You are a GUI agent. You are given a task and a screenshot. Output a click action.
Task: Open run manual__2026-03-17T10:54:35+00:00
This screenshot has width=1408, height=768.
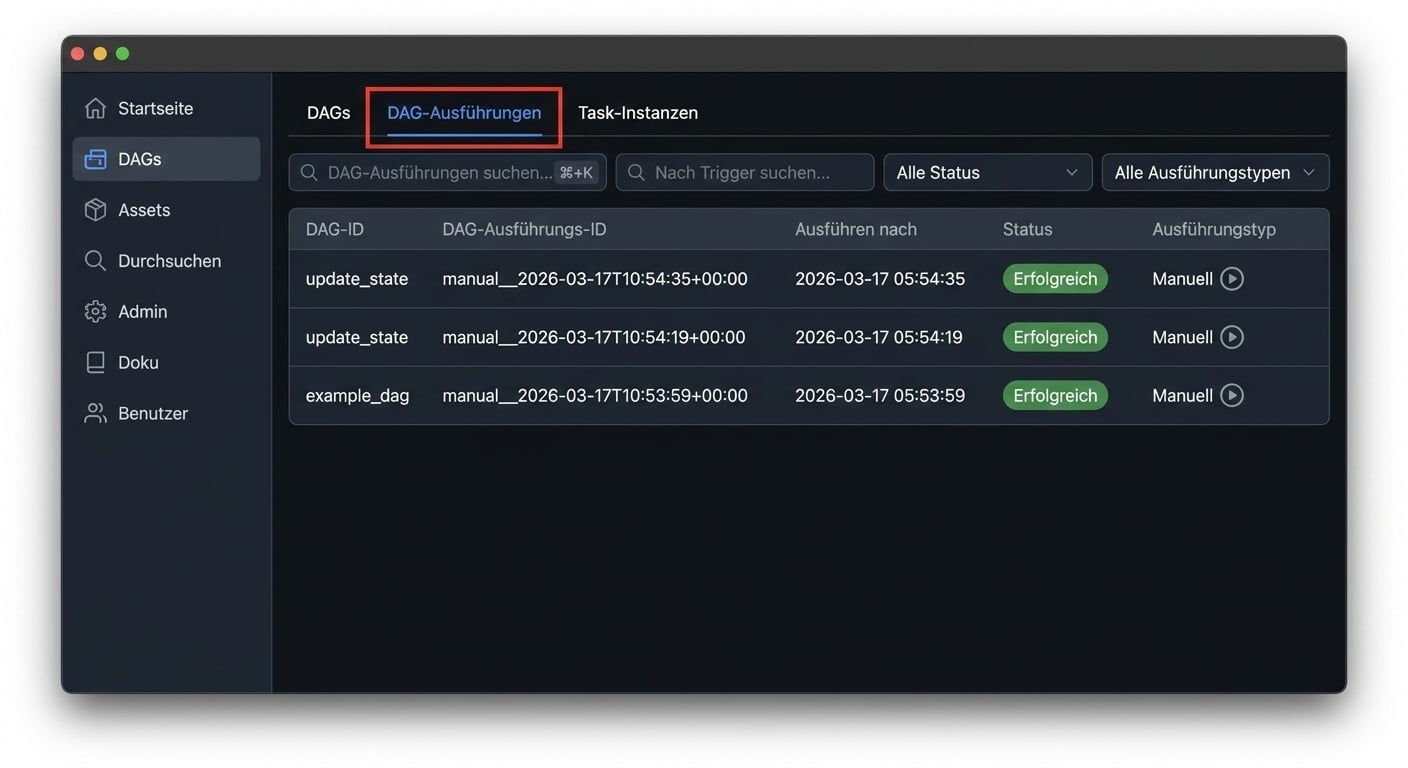pyautogui.click(x=595, y=279)
